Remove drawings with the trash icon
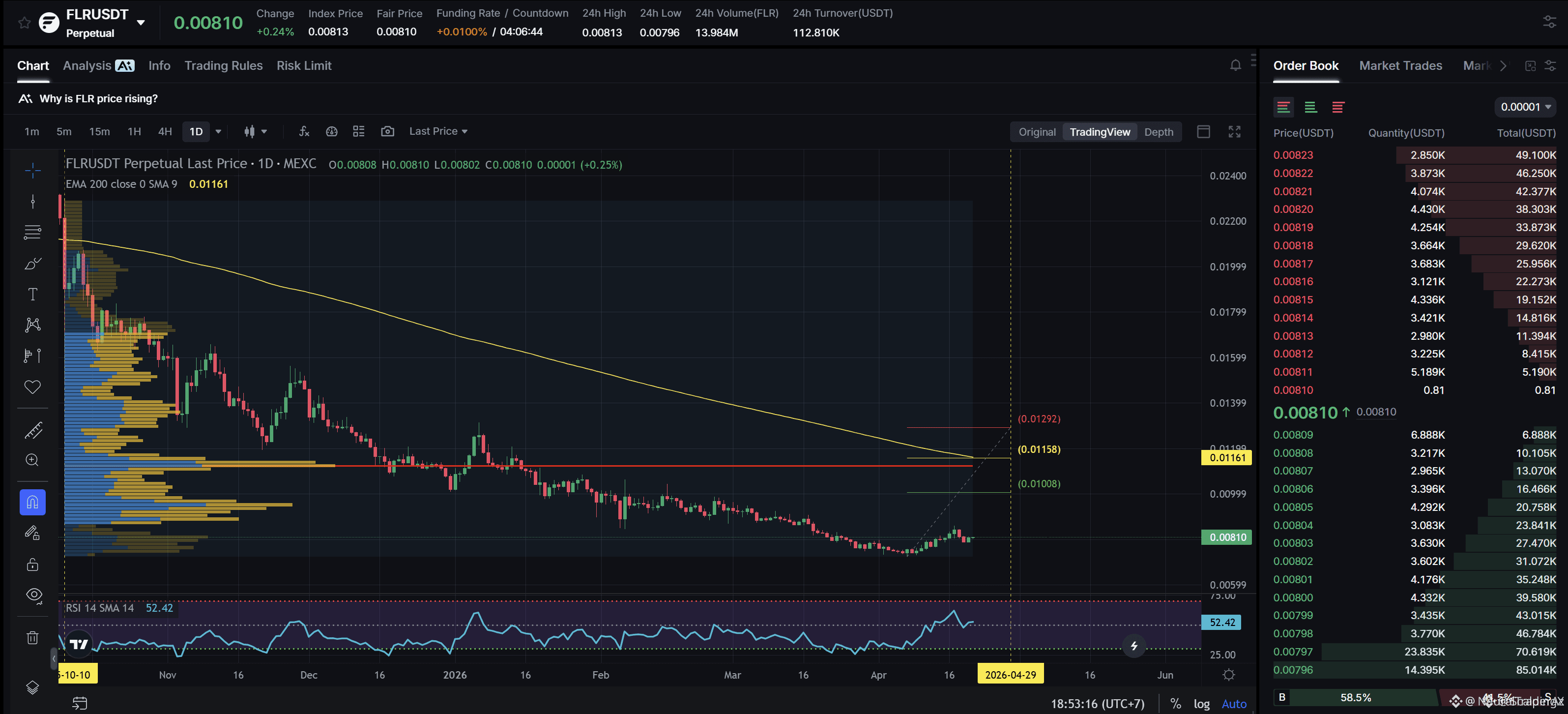This screenshot has height=714, width=1568. coord(33,637)
